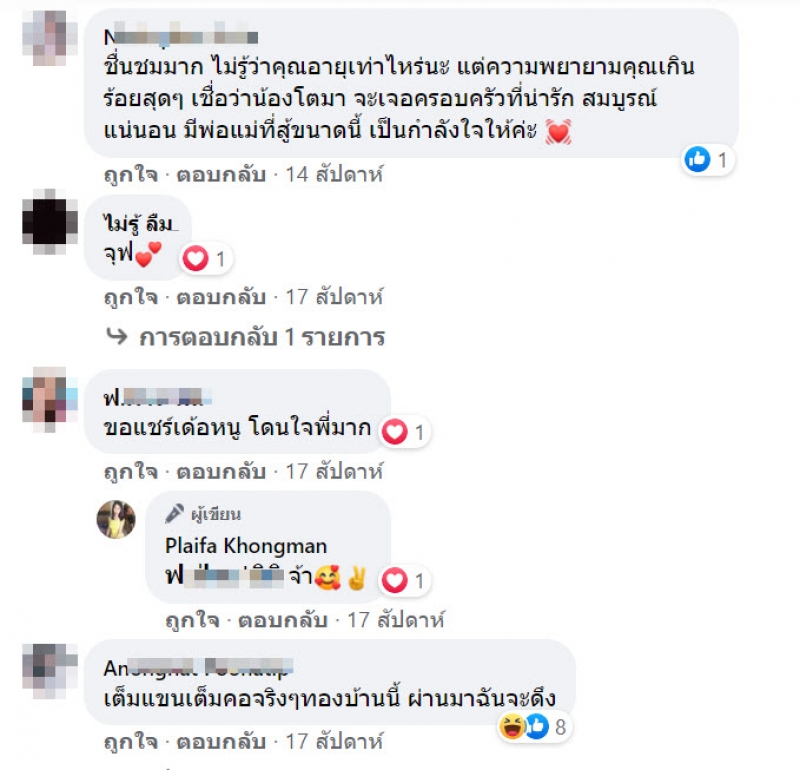Click 17 สัปดาห์ timestamp under Plaifa's reply
This screenshot has width=800, height=770.
click(x=396, y=620)
